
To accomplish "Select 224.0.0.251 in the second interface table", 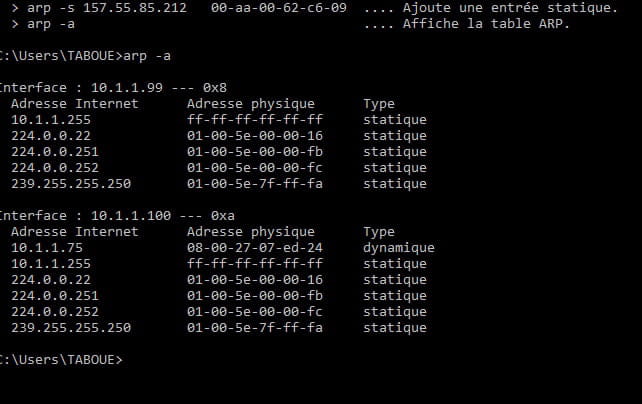I will 55,296.
